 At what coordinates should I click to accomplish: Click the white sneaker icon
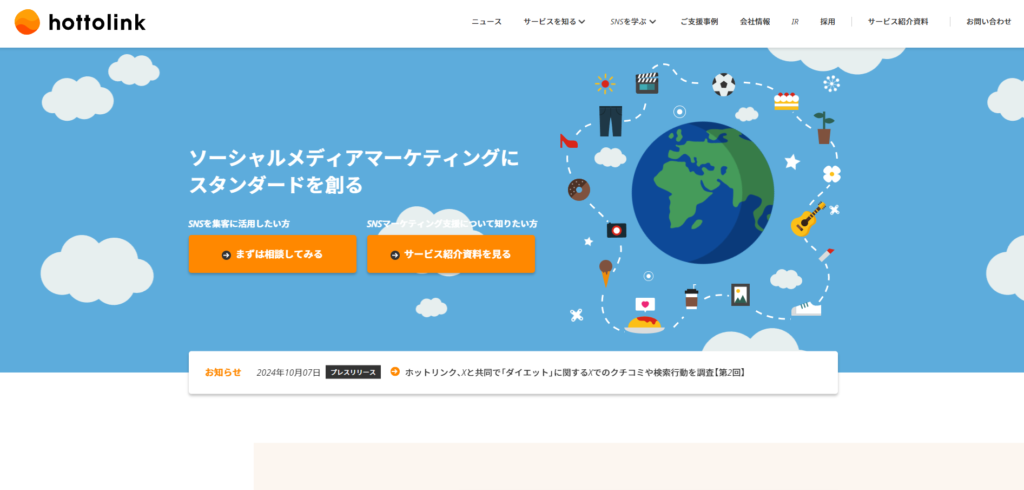point(807,309)
